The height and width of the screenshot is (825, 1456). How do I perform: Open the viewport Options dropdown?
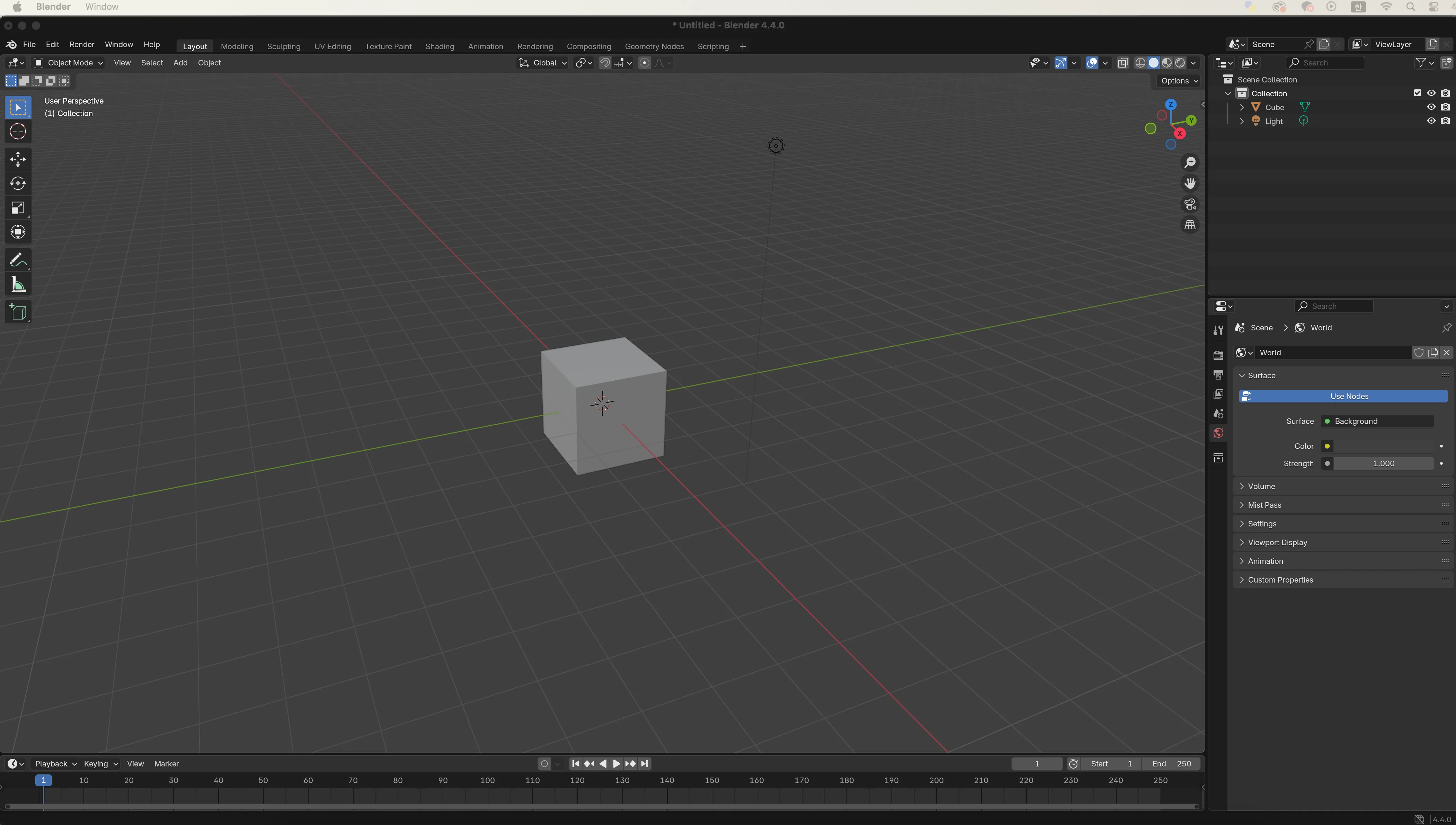(x=1179, y=81)
